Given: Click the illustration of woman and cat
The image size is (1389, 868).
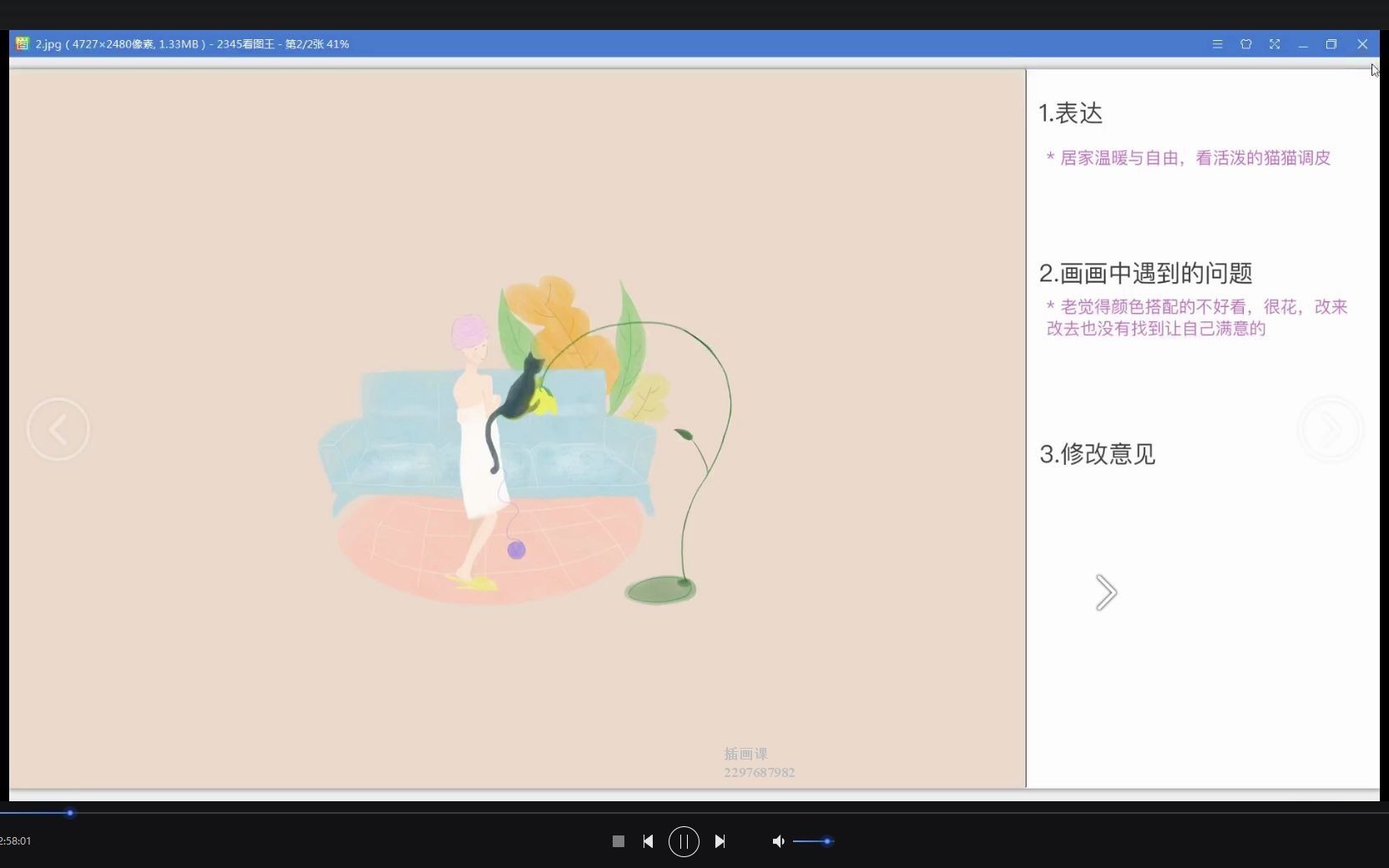Looking at the screenshot, I should (526, 440).
